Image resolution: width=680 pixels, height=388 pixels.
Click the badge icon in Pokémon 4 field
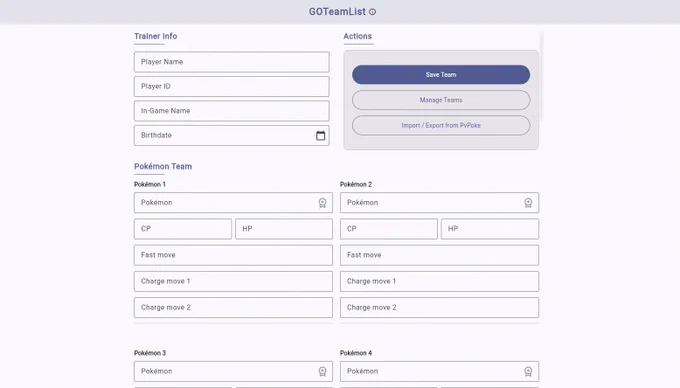tap(528, 372)
